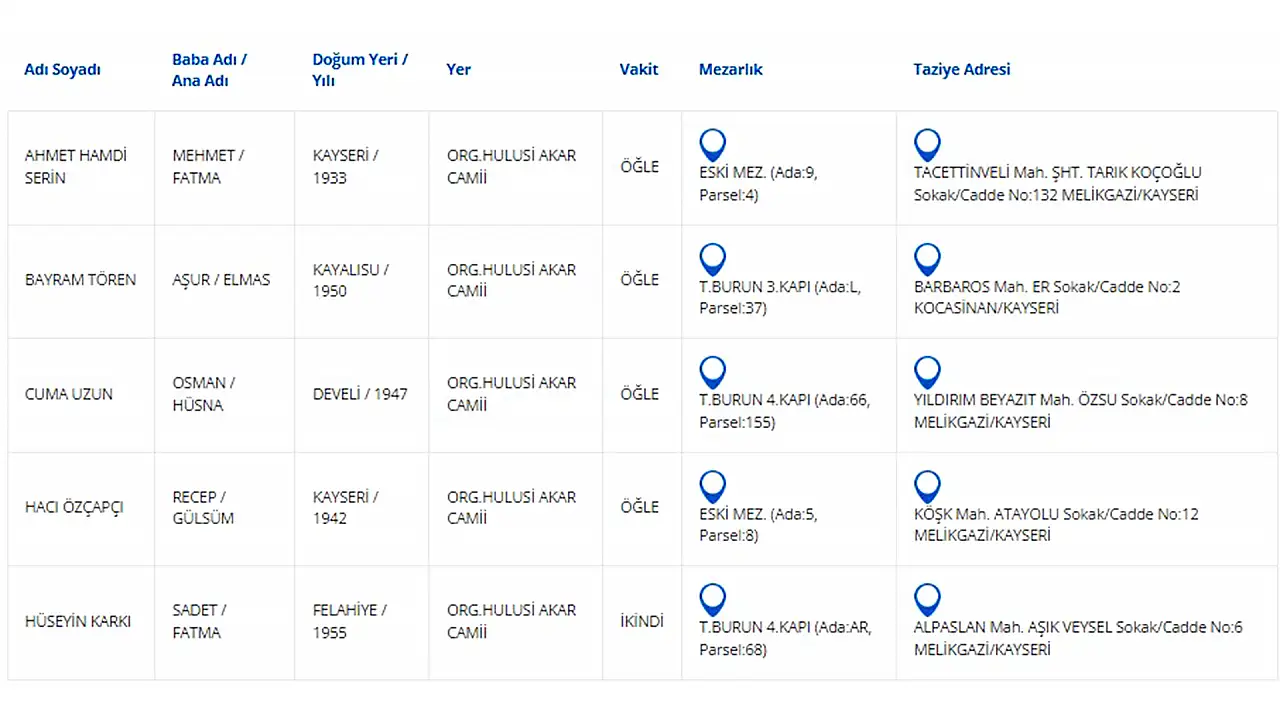
Task: Open the condolence address pin for Ahmet Hamdi Serin
Action: coord(927,145)
